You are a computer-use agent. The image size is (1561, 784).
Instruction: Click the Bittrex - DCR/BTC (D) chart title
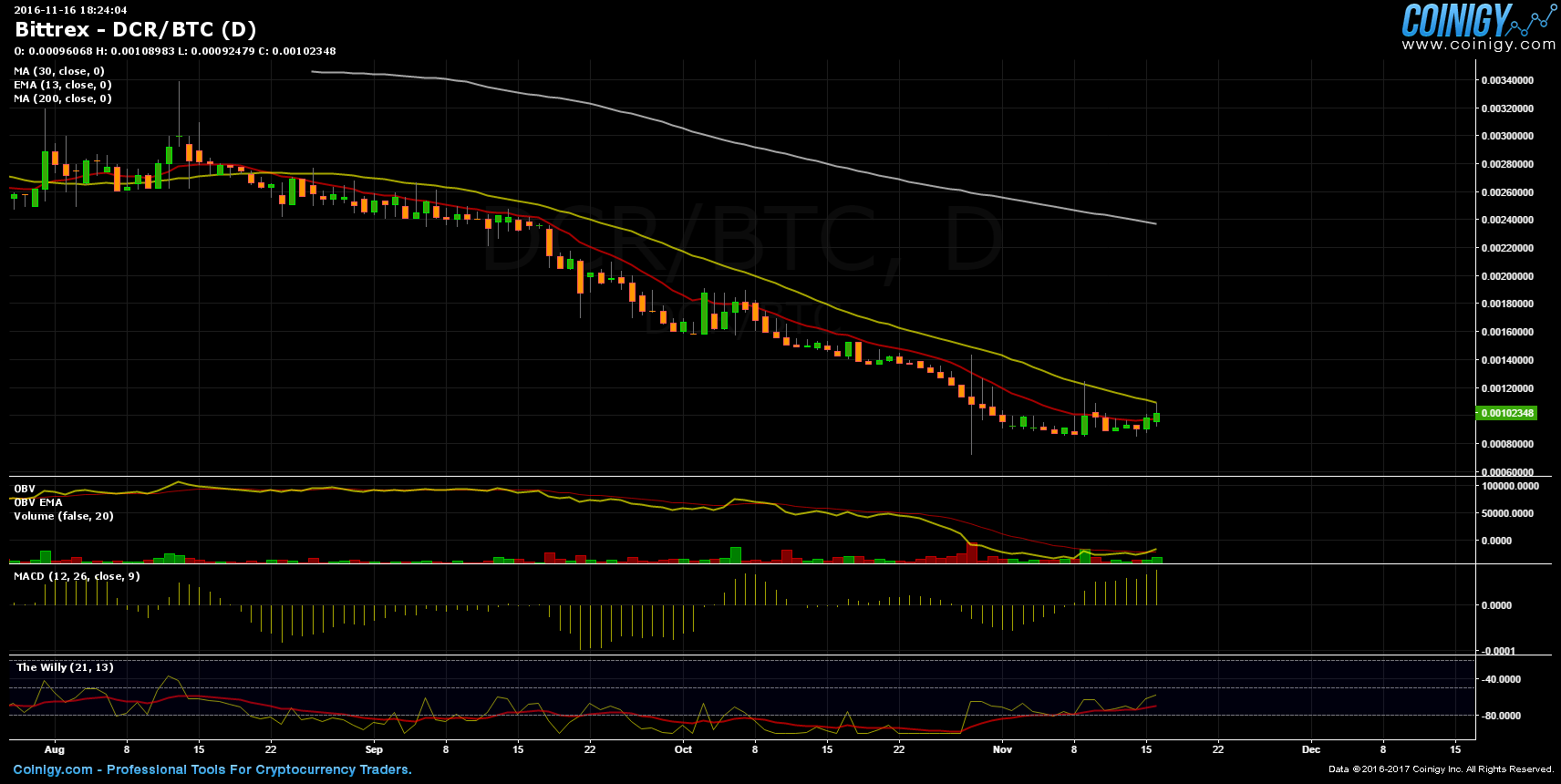[x=136, y=30]
